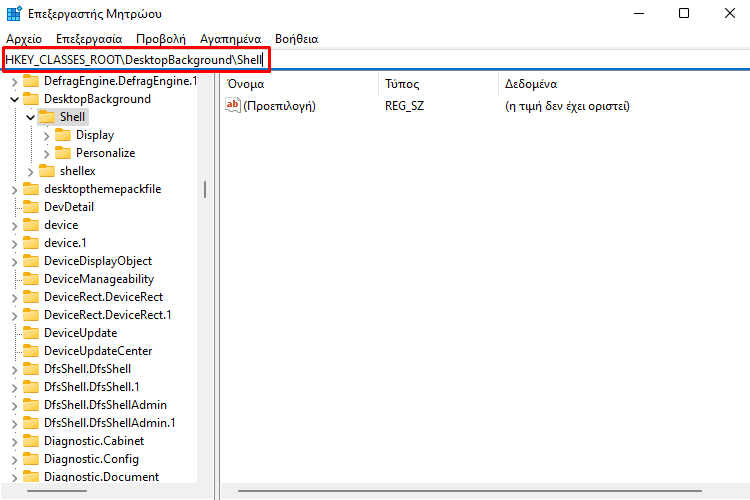750x500 pixels.
Task: Collapse the DesktopBackground key
Action: point(14,100)
